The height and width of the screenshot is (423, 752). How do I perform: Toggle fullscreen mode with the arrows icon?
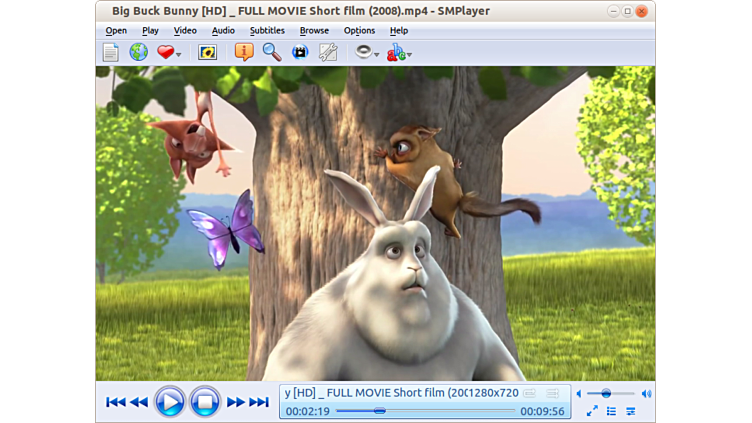coord(592,411)
